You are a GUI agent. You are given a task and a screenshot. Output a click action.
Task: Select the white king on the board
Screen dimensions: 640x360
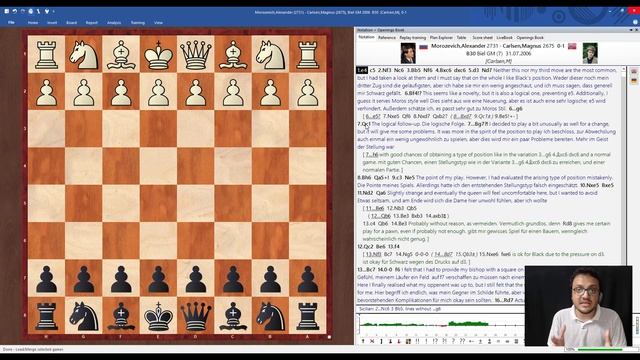tap(158, 54)
